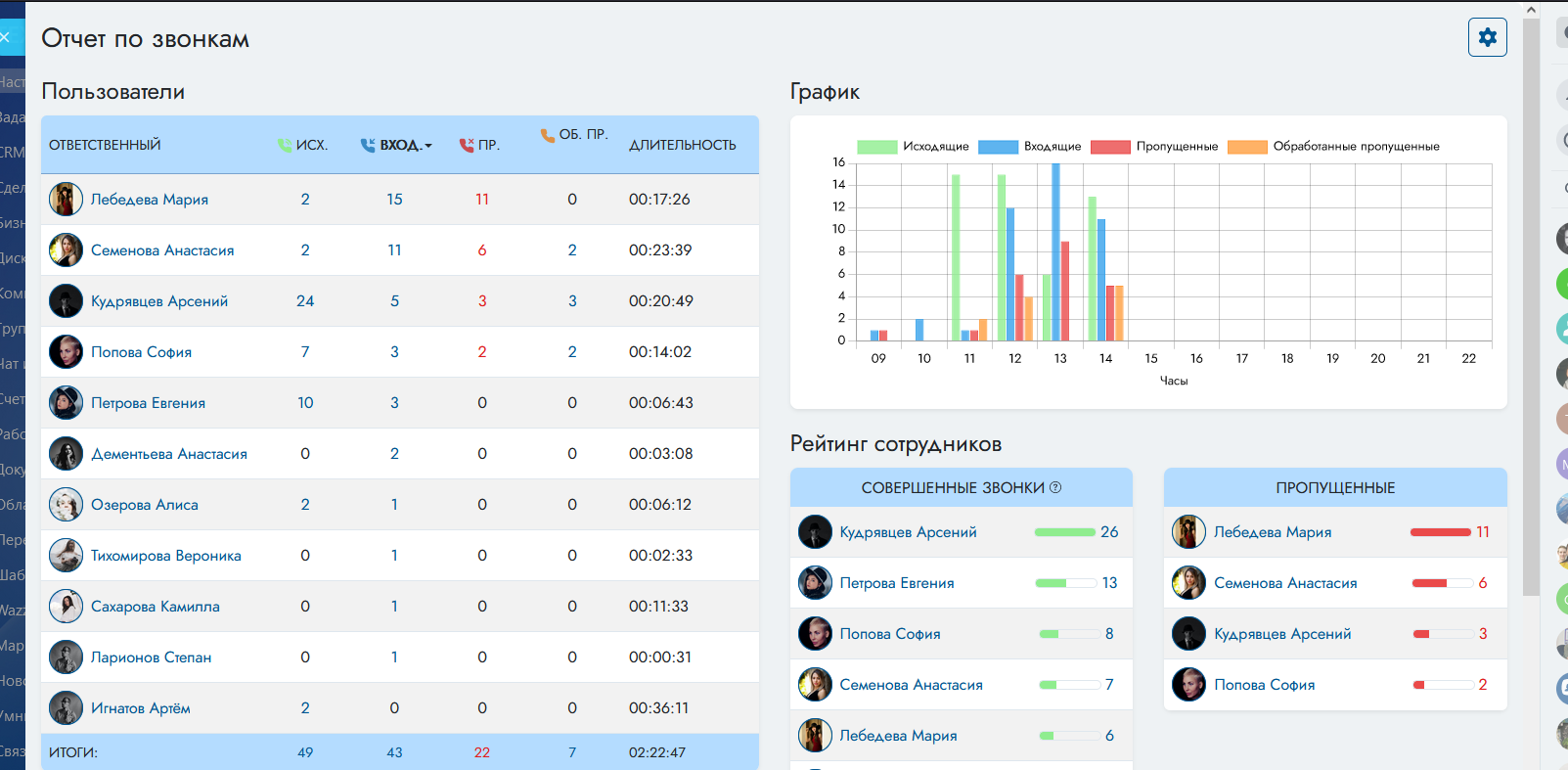Click the help icon beside Совершенные звонки
The width and height of the screenshot is (1568, 770).
(x=1055, y=487)
